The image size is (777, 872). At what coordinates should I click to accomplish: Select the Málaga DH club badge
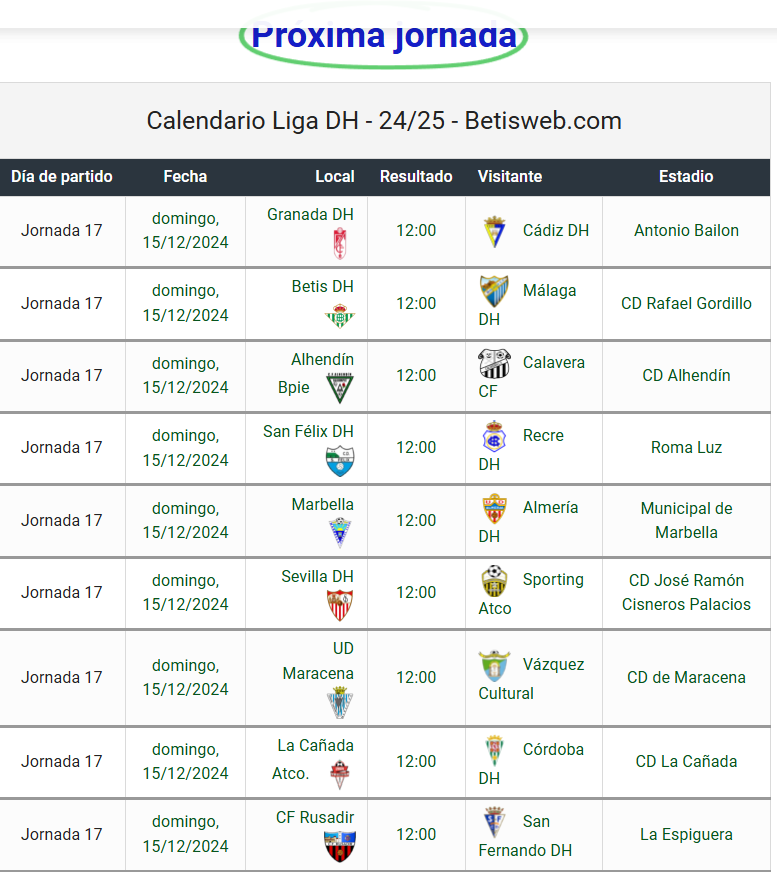point(494,290)
